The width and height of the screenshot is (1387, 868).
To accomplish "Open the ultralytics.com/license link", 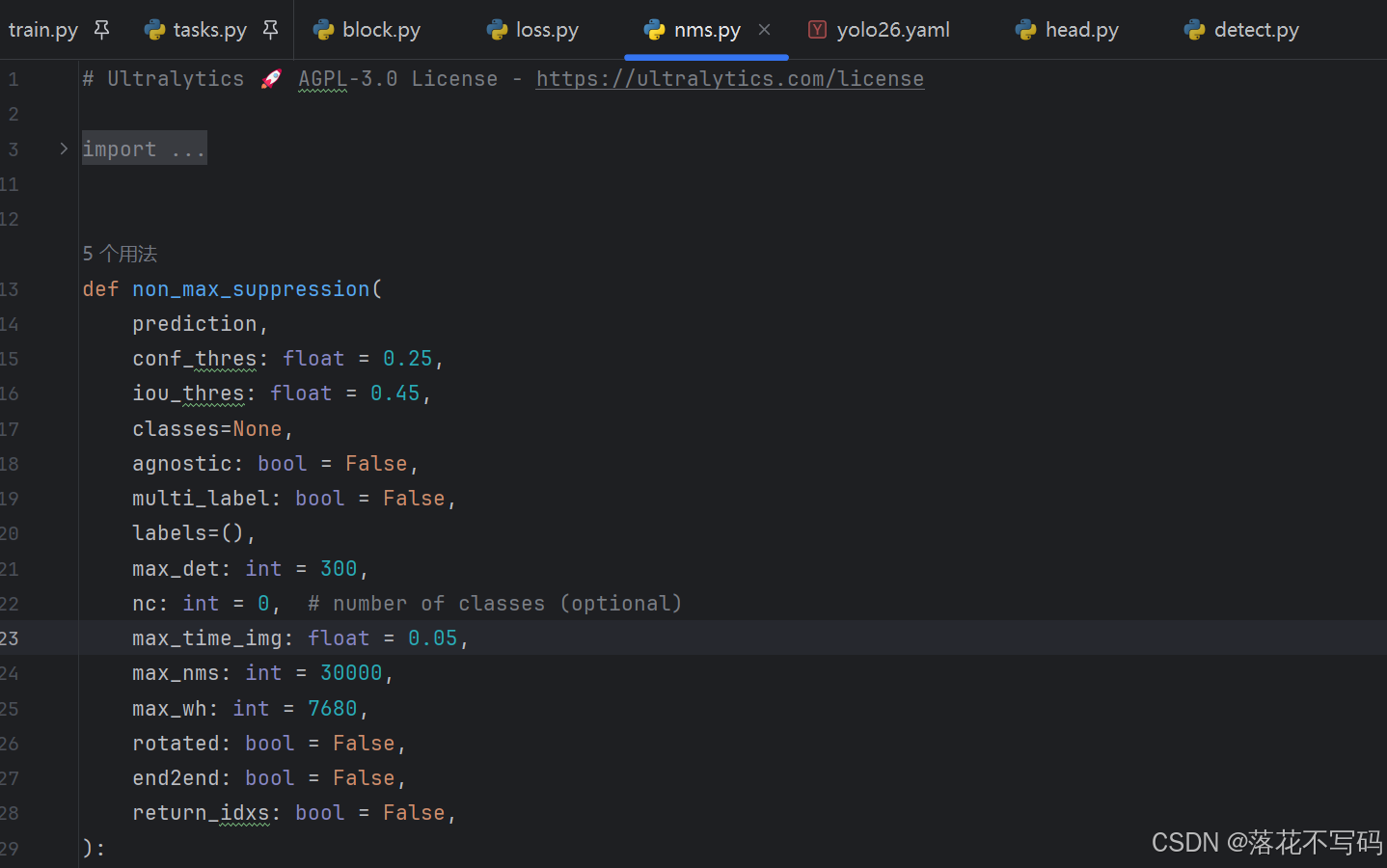I will tap(729, 79).
